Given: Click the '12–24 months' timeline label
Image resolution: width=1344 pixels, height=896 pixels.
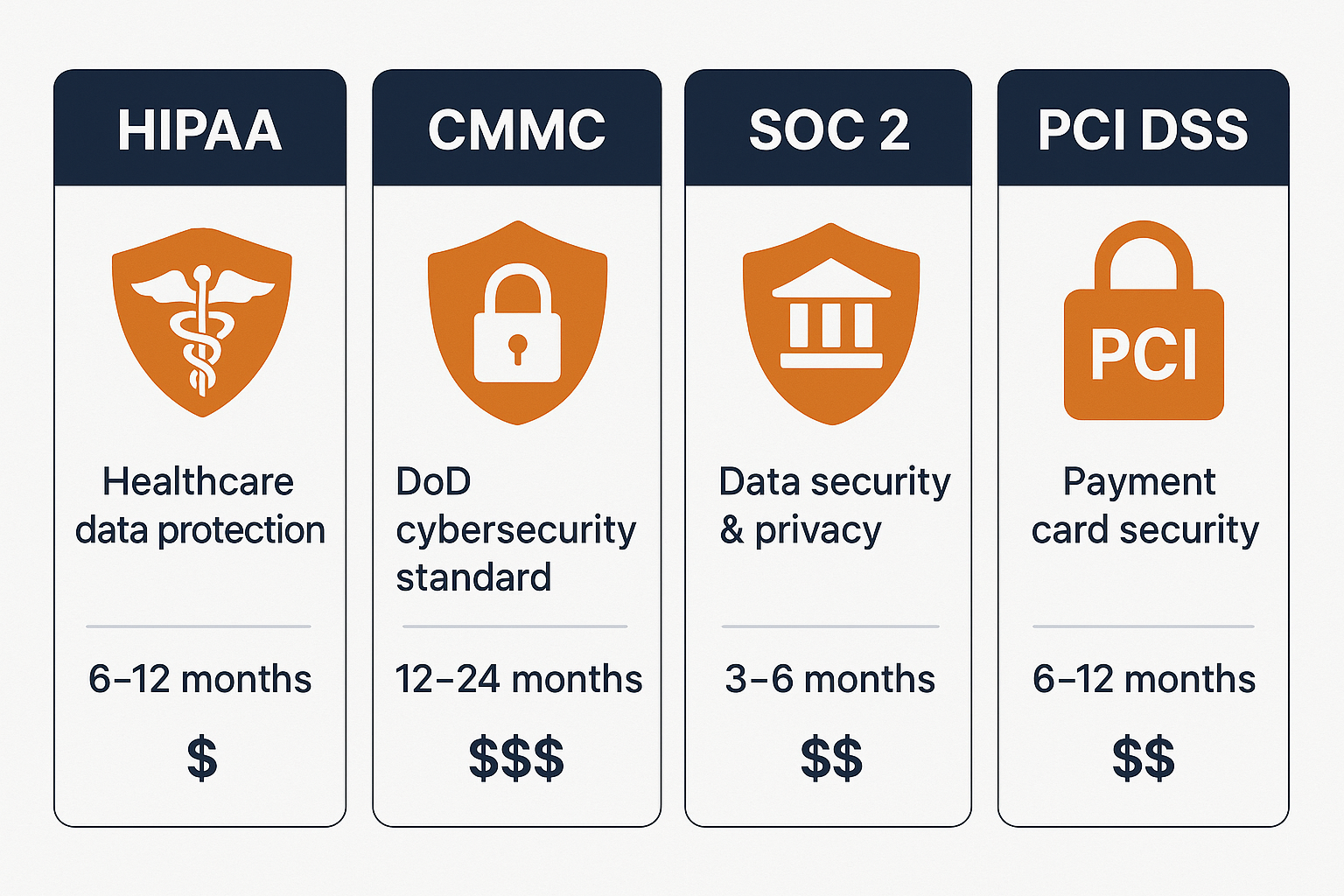Looking at the screenshot, I should [x=518, y=680].
